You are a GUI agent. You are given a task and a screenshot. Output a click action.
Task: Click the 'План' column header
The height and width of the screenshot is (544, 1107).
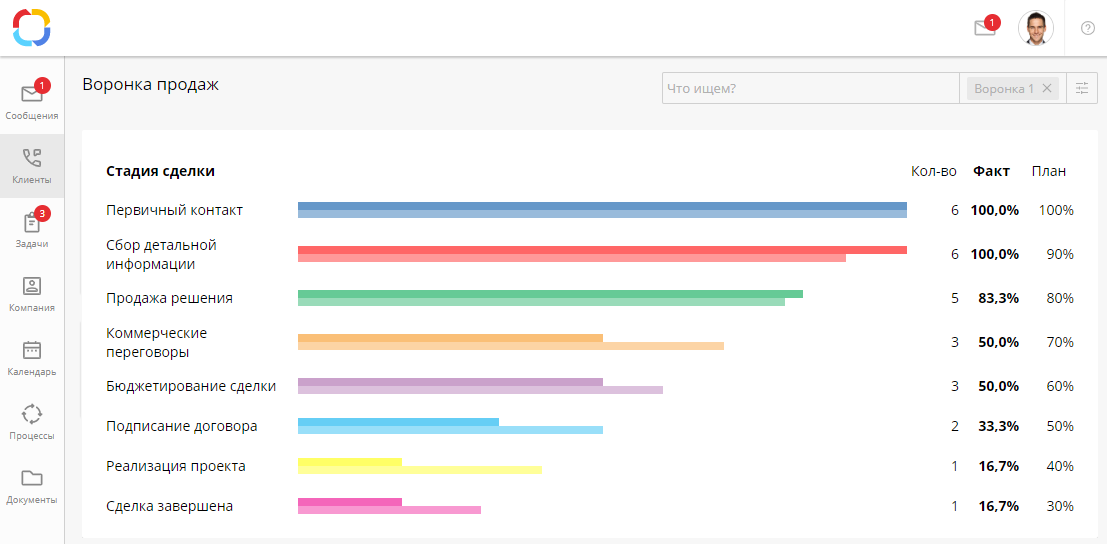[1049, 171]
